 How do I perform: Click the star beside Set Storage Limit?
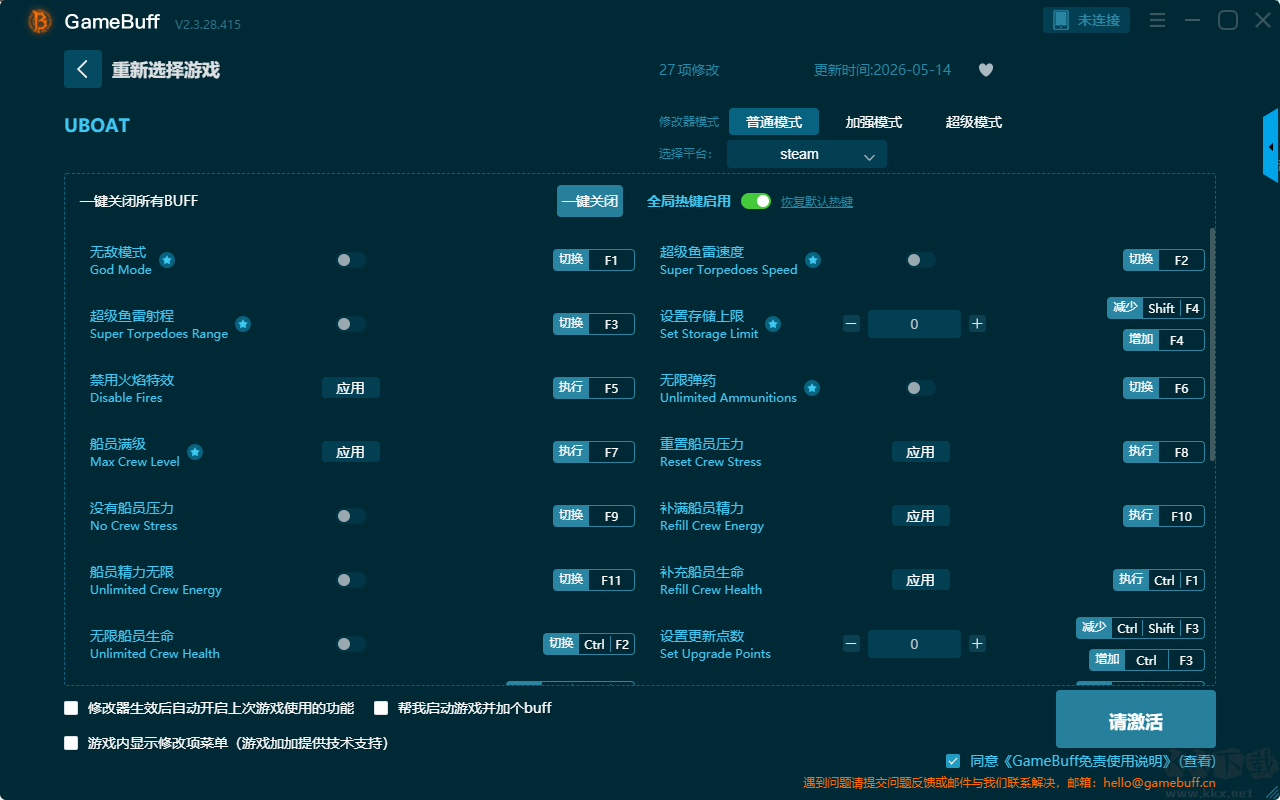773,324
